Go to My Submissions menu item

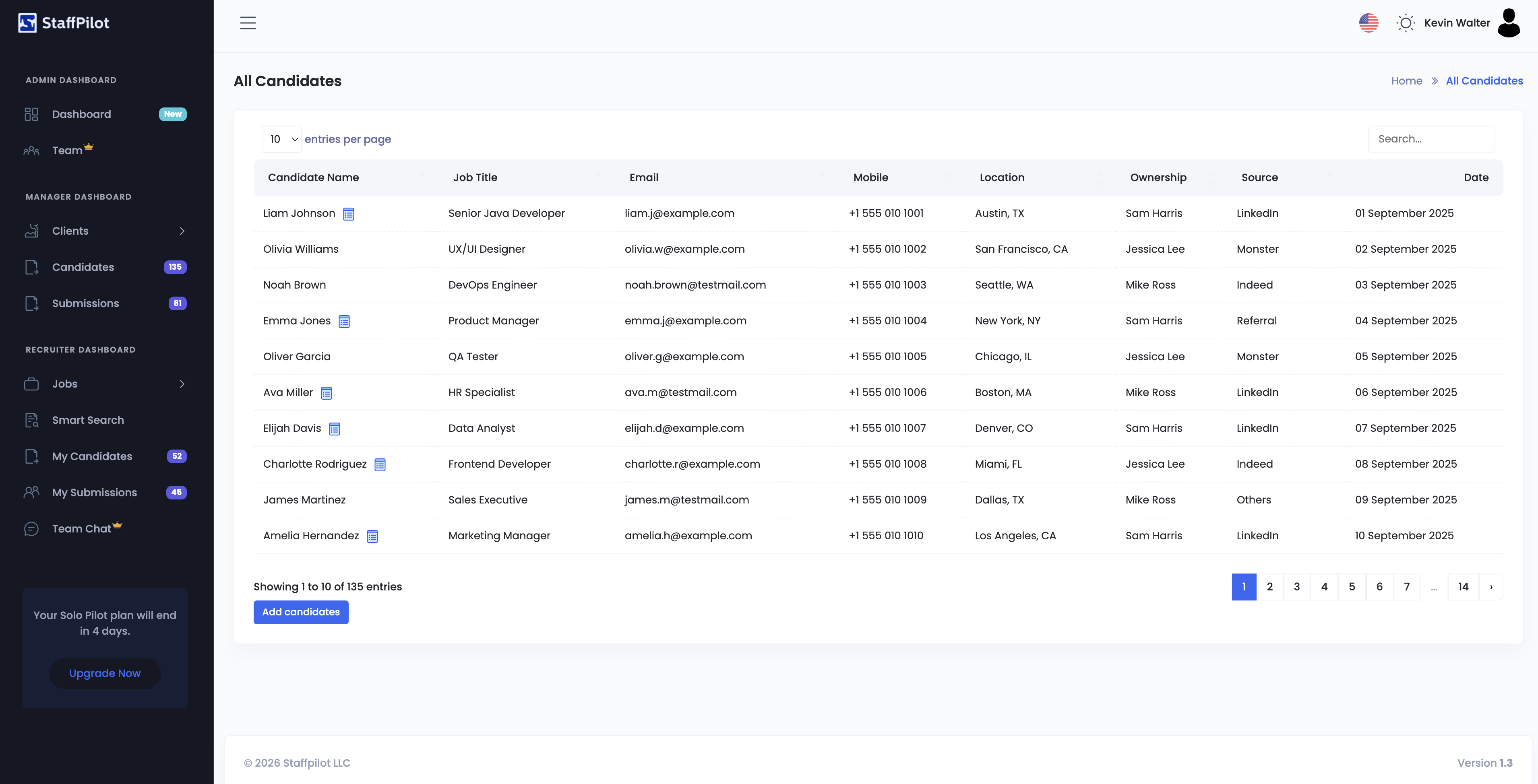pyautogui.click(x=94, y=492)
